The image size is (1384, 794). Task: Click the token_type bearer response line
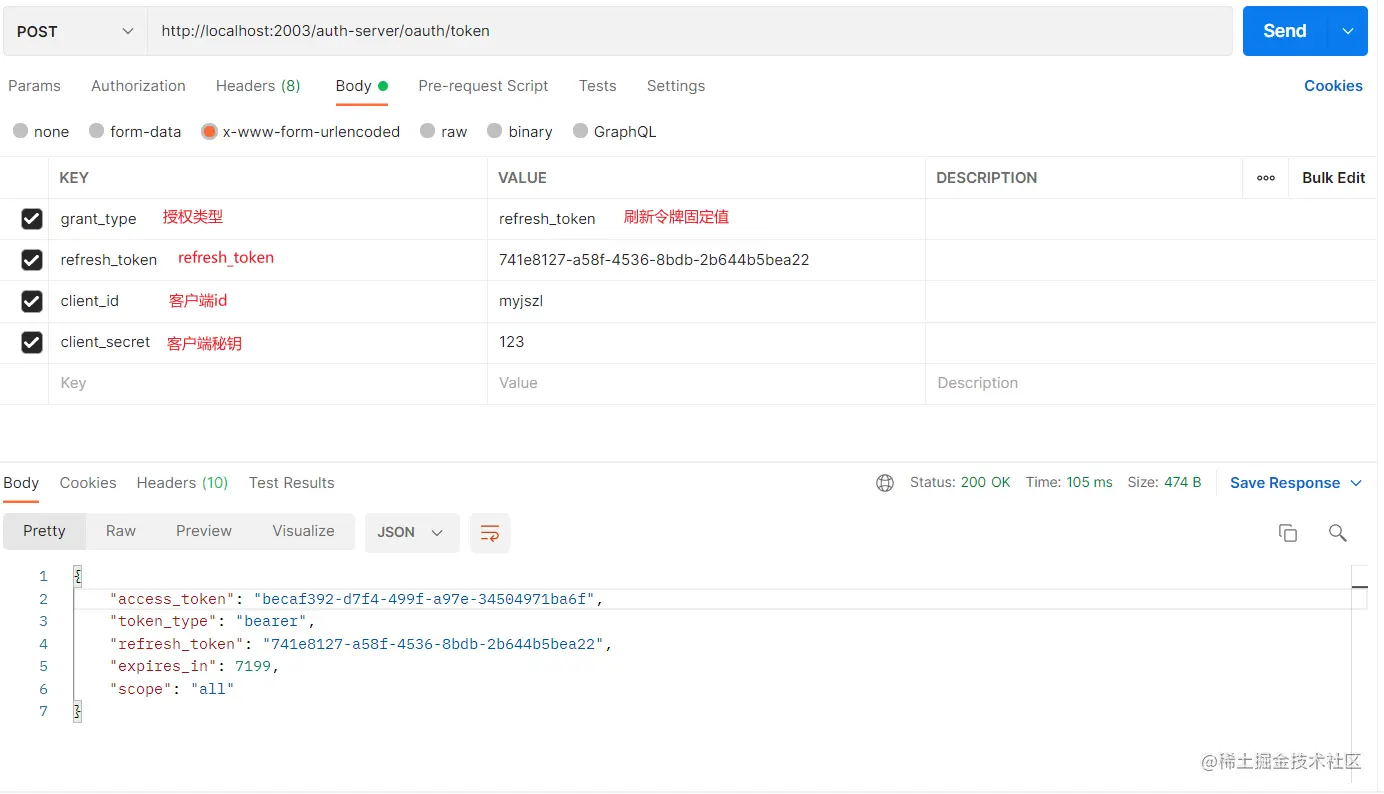coord(213,621)
